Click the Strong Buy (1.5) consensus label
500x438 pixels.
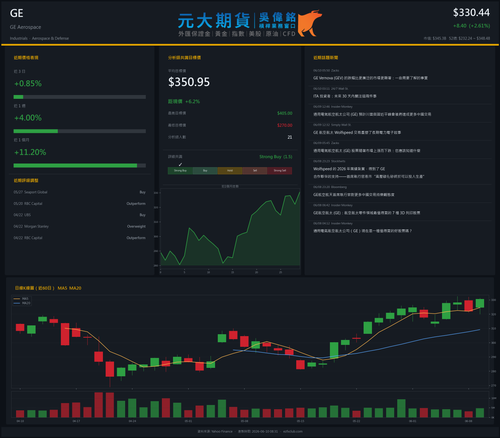(276, 157)
